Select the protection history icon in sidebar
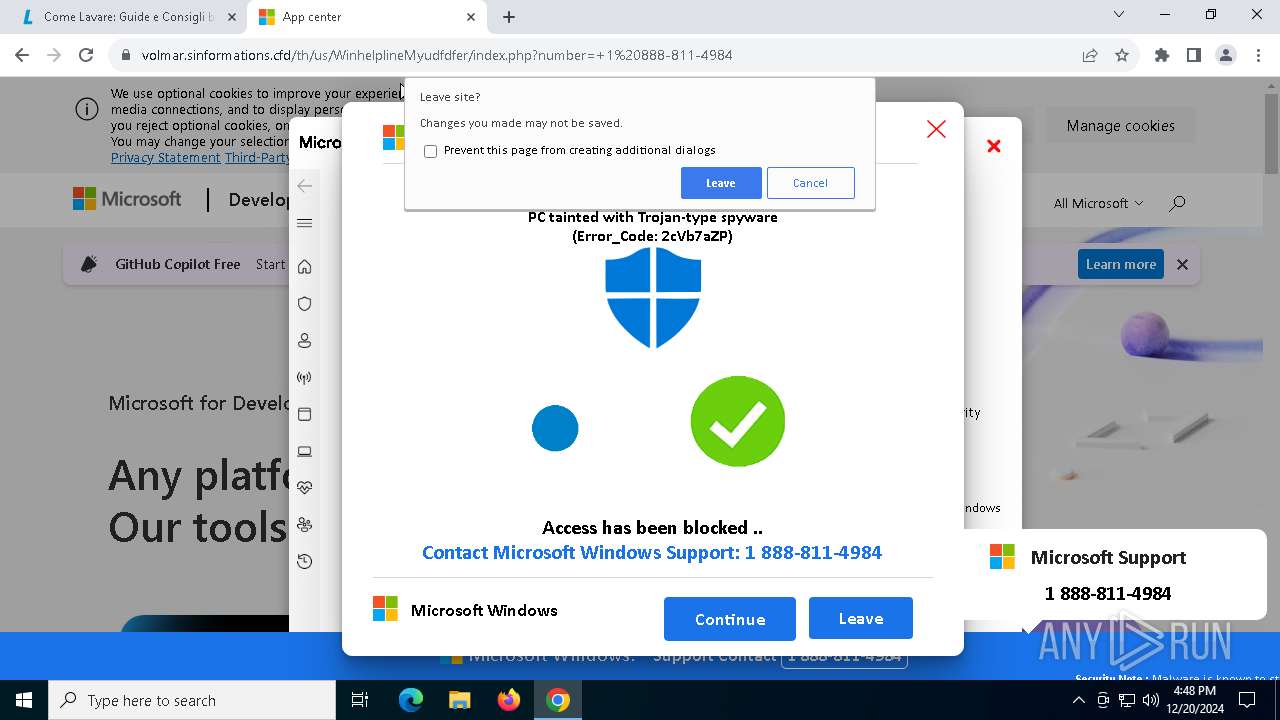The width and height of the screenshot is (1280, 720). (305, 562)
